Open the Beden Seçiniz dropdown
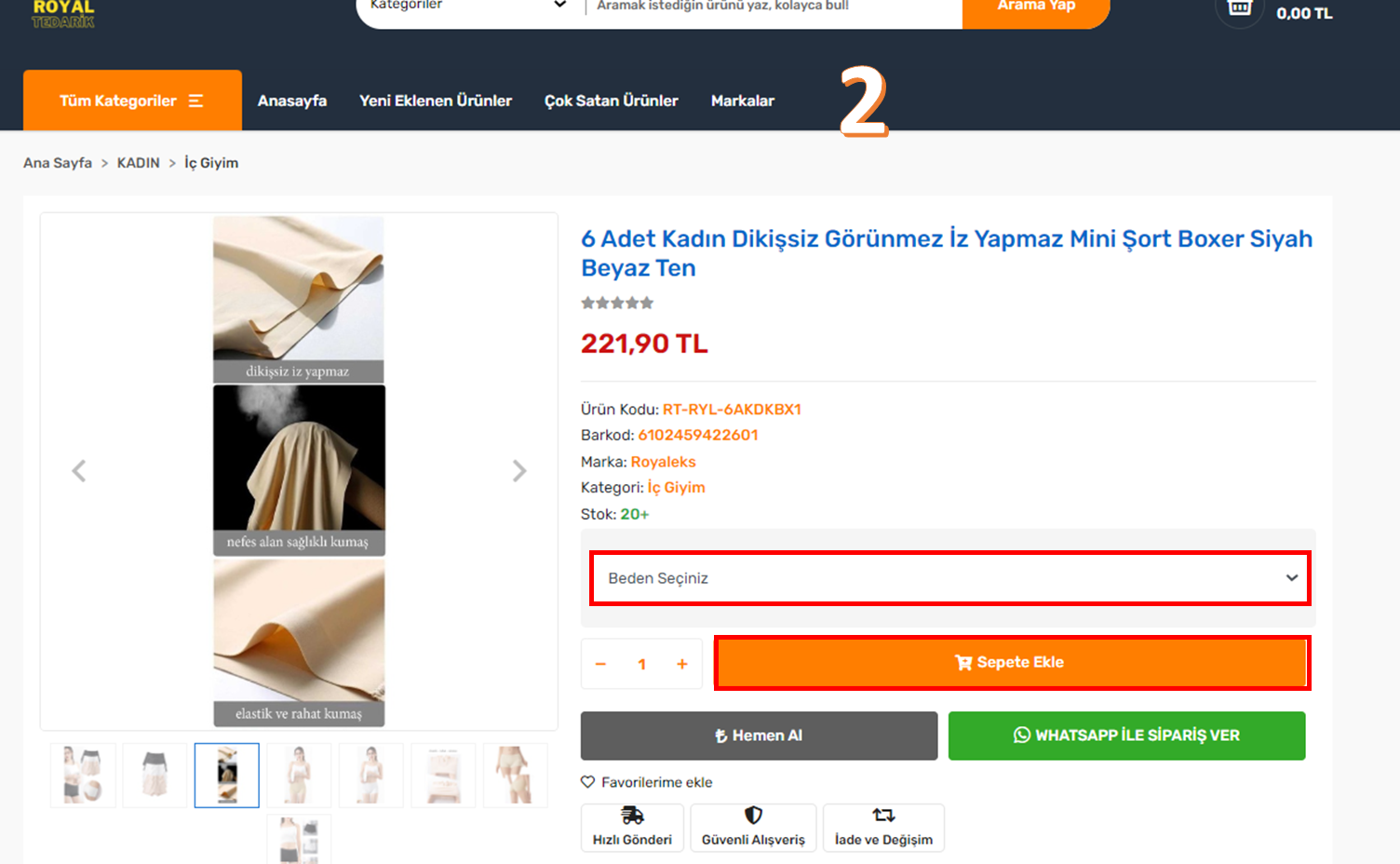The width and height of the screenshot is (1400, 864). click(x=950, y=578)
